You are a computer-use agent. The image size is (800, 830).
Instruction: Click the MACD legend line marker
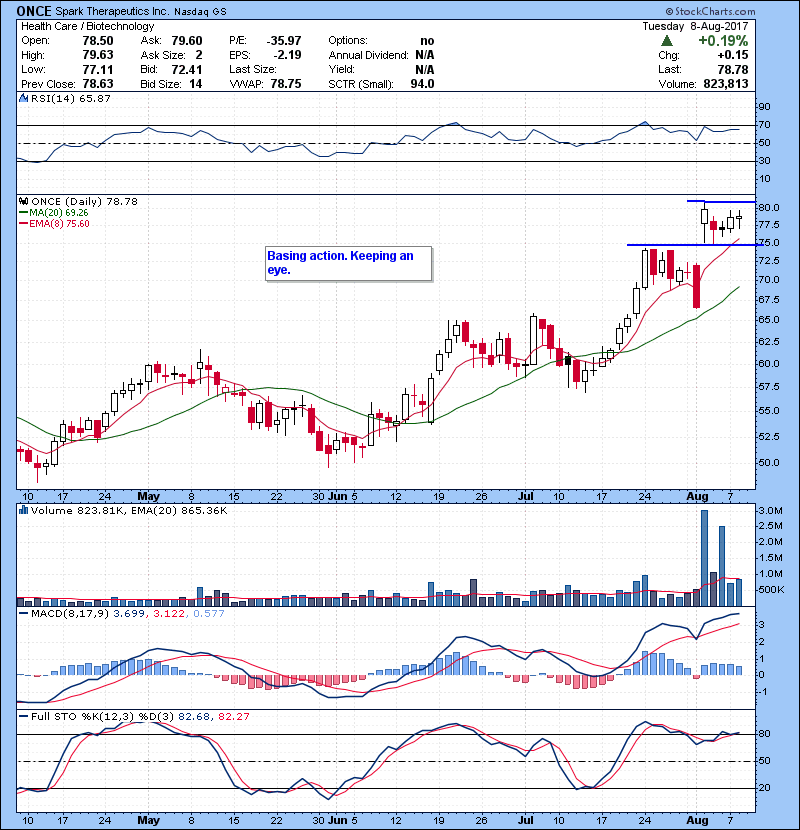[23, 614]
